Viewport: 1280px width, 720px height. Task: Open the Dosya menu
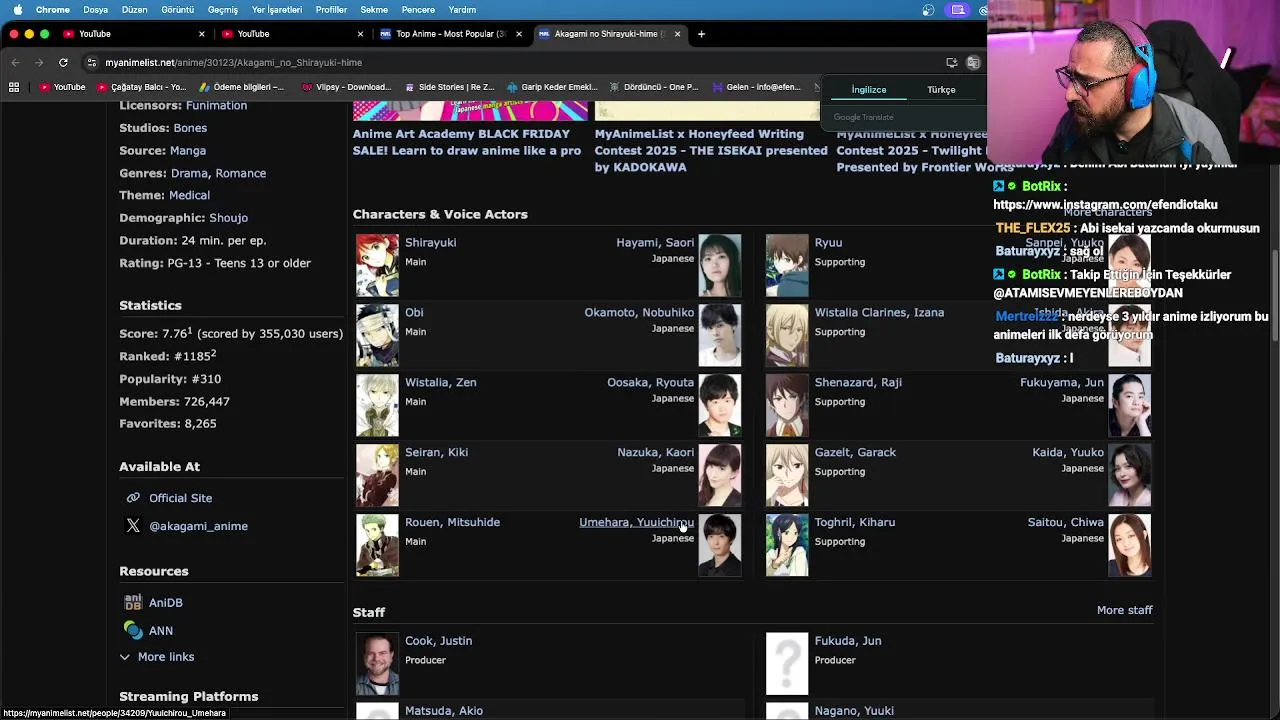95,10
